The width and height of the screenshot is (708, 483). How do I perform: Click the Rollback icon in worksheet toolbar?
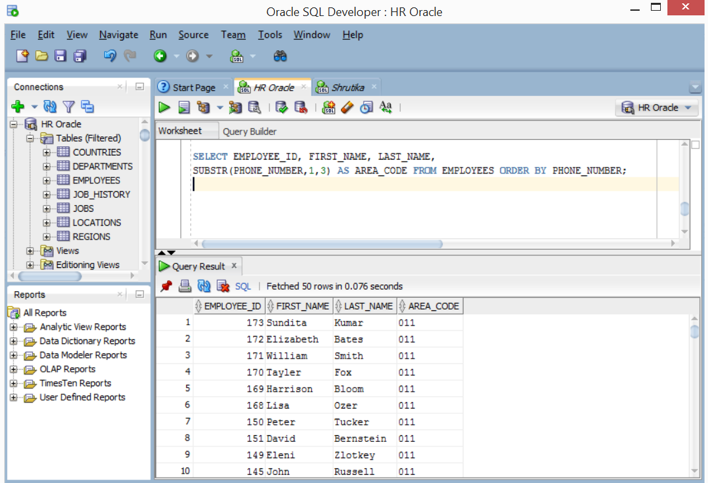(x=301, y=107)
